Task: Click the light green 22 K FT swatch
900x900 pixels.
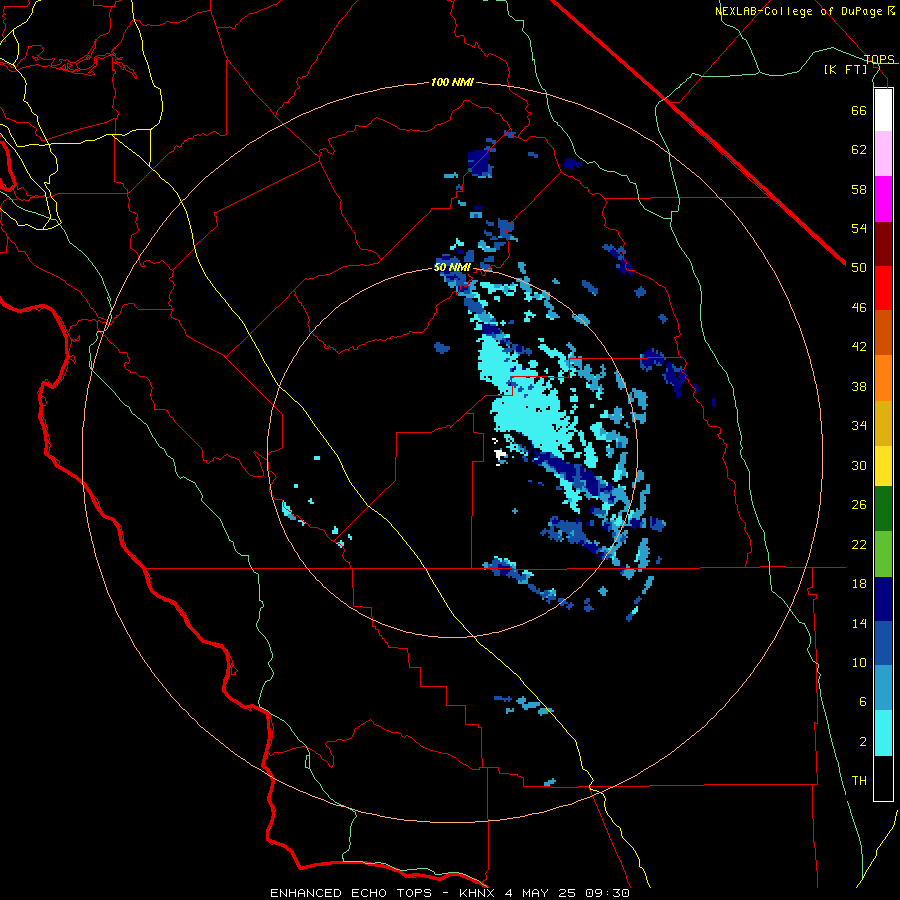Action: (x=883, y=554)
